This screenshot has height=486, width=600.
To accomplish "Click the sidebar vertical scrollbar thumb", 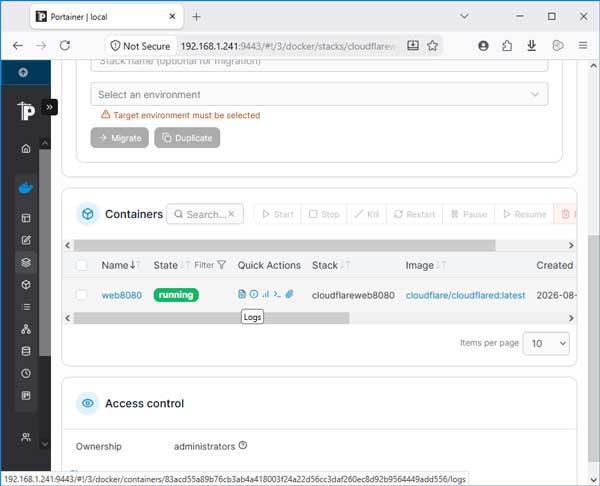I will pyautogui.click(x=45, y=253).
